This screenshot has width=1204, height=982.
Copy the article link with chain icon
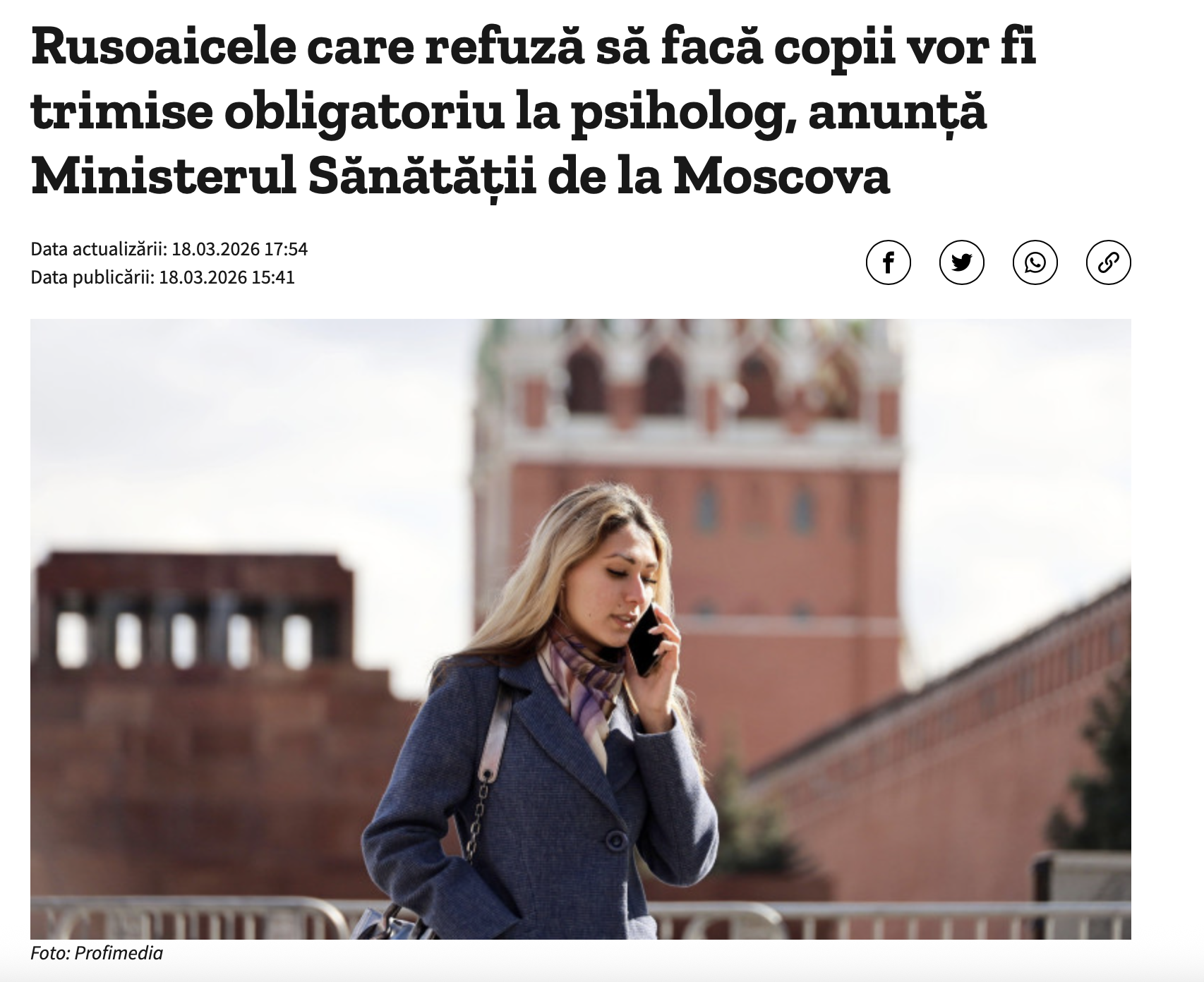(1108, 262)
